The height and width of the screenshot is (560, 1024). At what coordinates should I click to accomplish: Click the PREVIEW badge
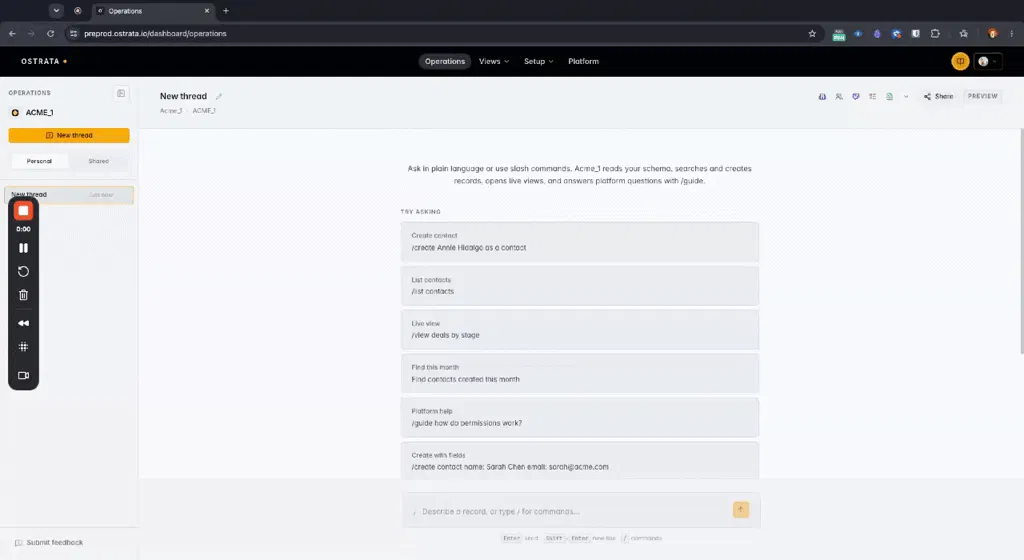click(982, 96)
